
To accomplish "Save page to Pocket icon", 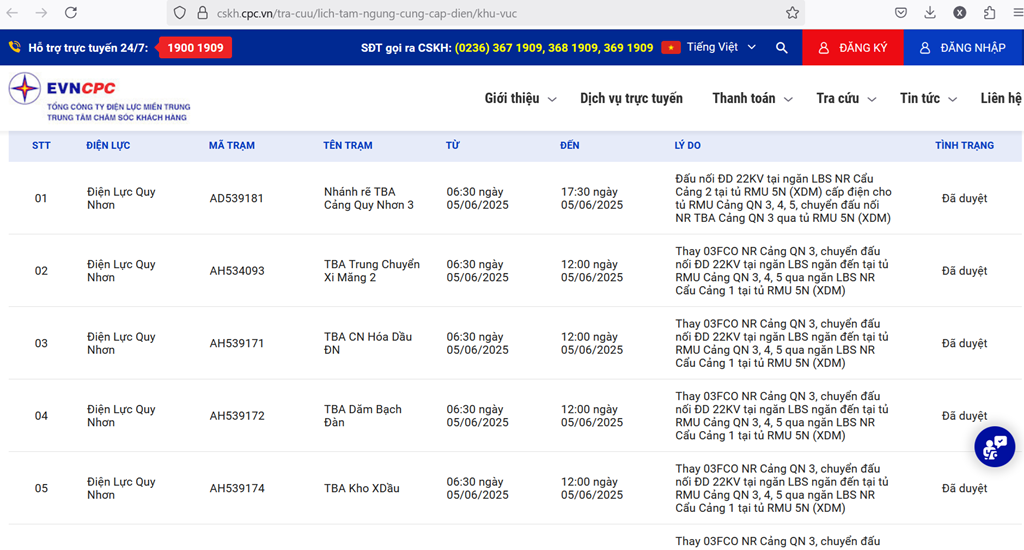I will [x=901, y=13].
